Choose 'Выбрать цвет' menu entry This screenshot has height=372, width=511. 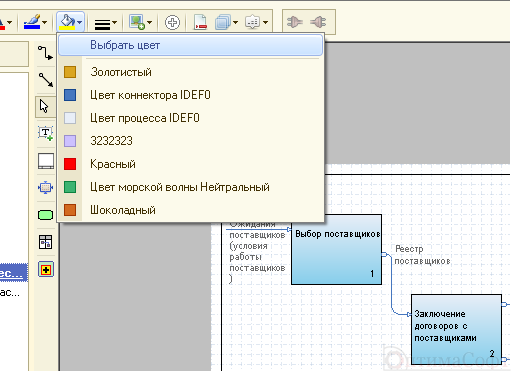click(191, 45)
